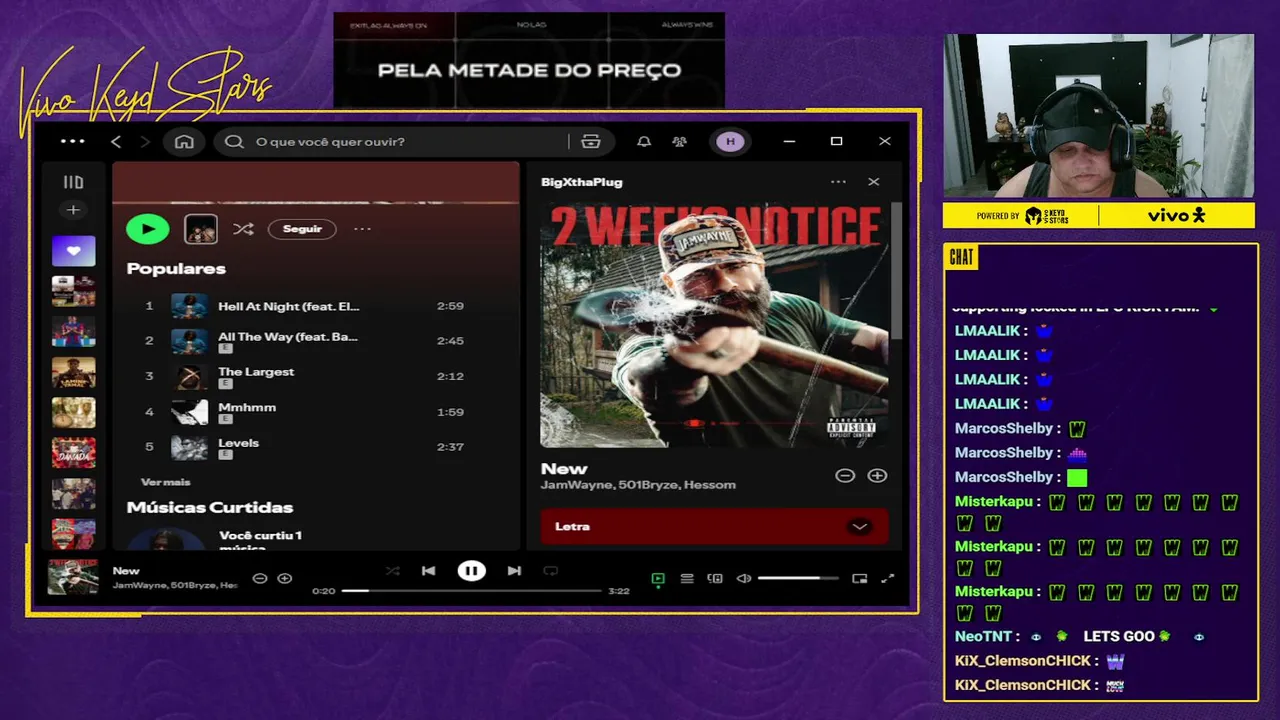Click elapsed time 0:20
This screenshot has height=720, width=1280.
[323, 591]
